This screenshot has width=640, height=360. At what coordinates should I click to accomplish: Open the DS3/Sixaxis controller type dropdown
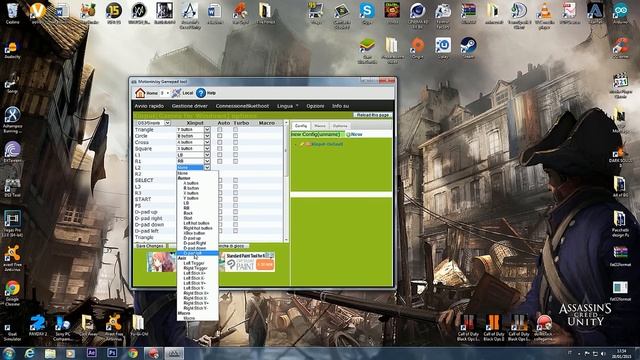[153, 123]
